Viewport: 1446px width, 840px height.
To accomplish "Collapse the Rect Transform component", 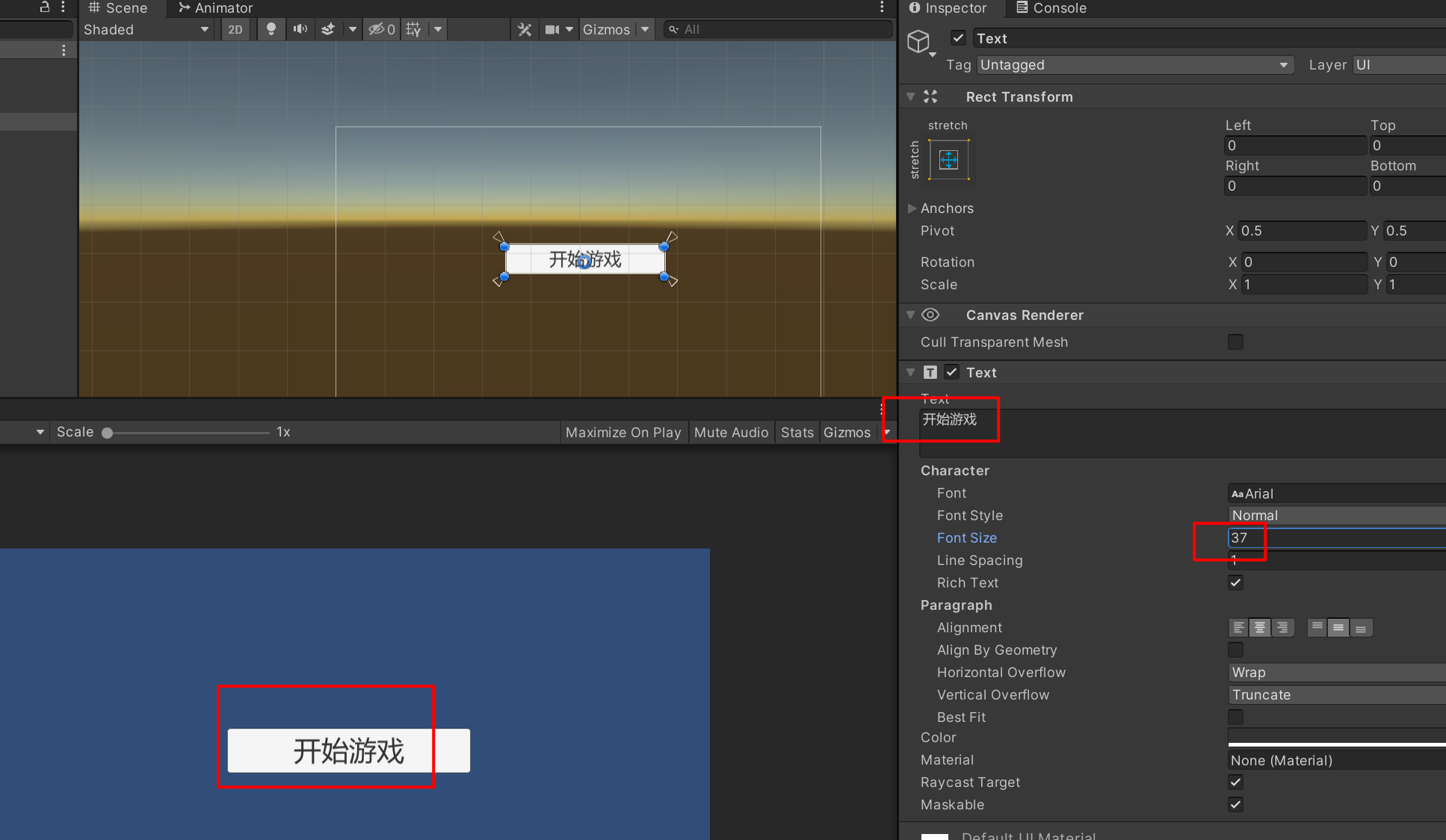I will coord(910,96).
